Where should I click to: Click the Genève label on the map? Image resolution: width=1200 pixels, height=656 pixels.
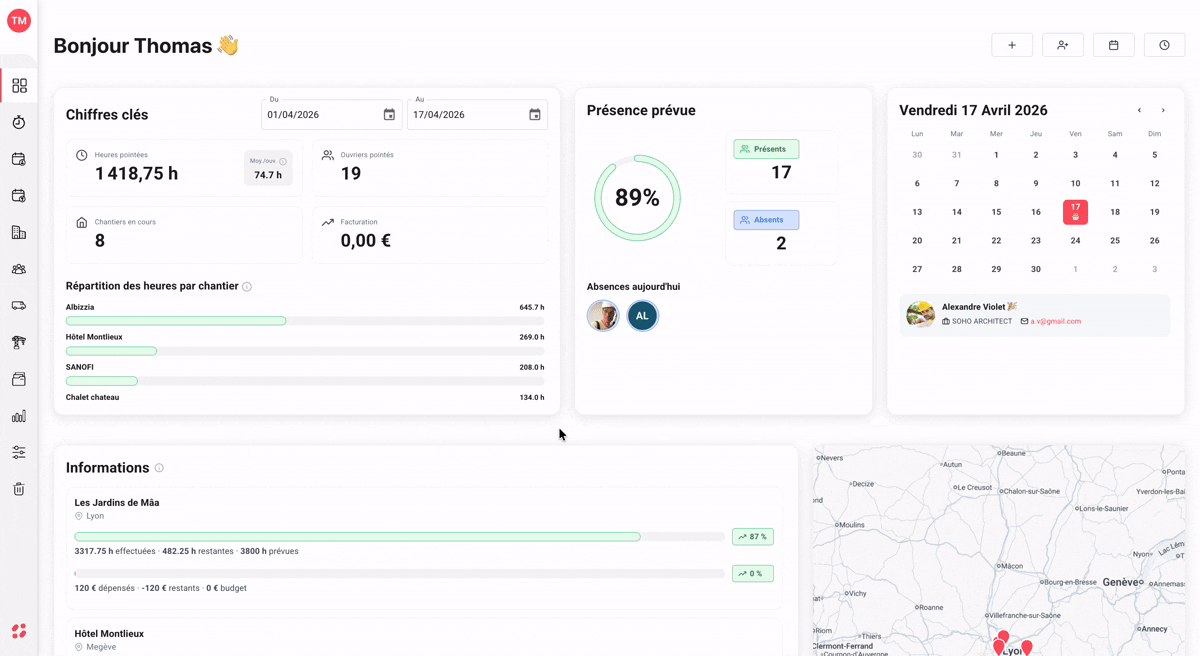1122,582
